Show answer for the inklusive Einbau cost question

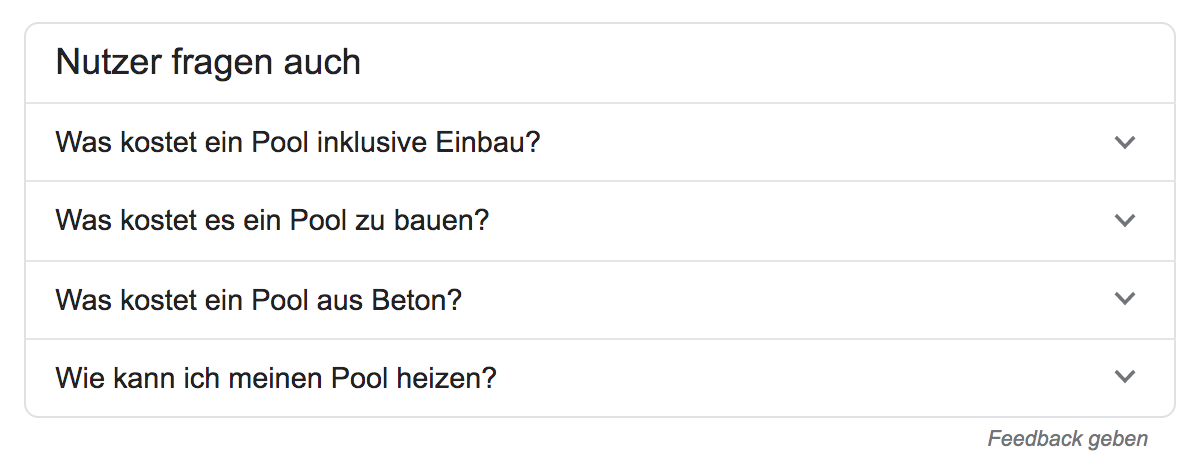pyautogui.click(x=600, y=142)
